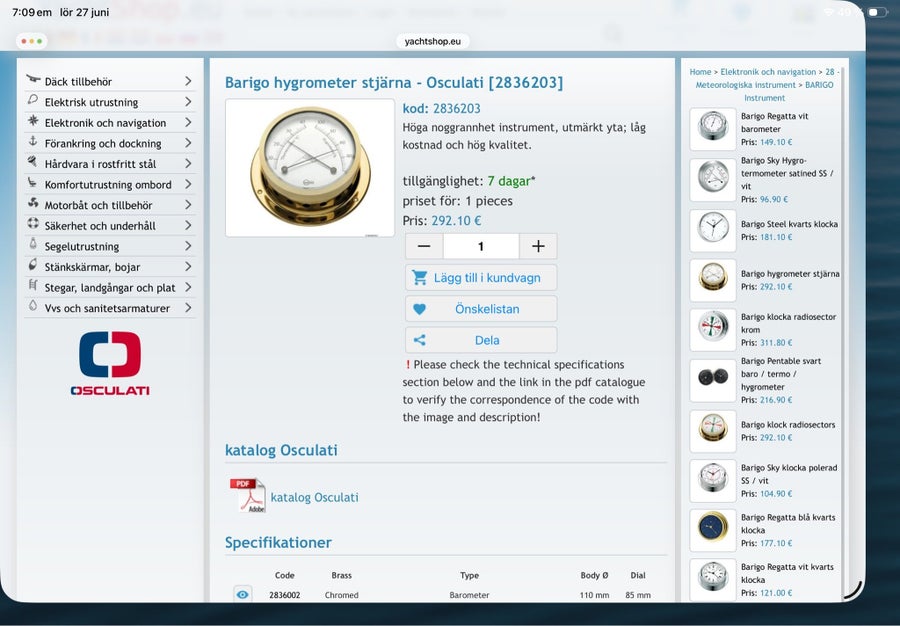
Task: Expand the Vvs och sanitetsarmaturer chevron
Action: point(188,308)
